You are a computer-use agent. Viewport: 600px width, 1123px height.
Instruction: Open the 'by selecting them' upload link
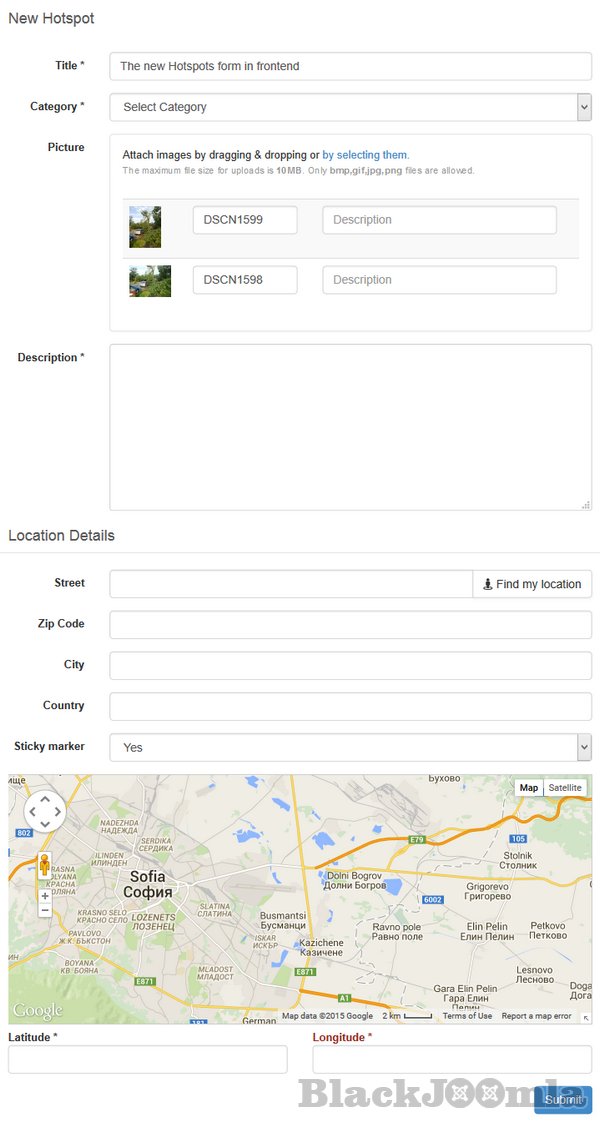(x=365, y=155)
